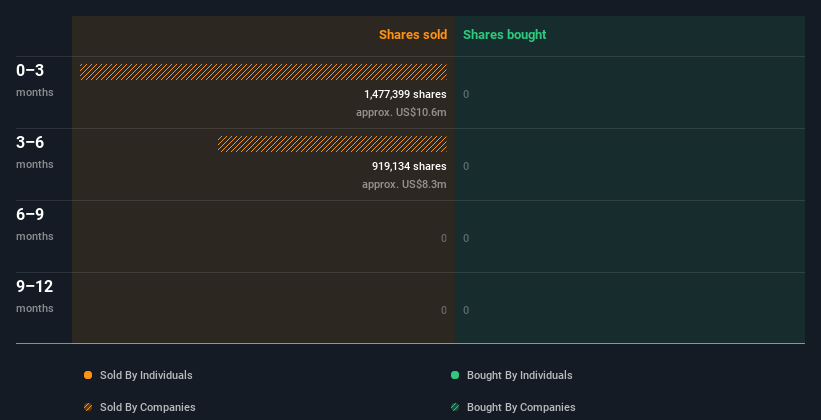
Task: Click the Shares bought column header
Action: point(505,35)
